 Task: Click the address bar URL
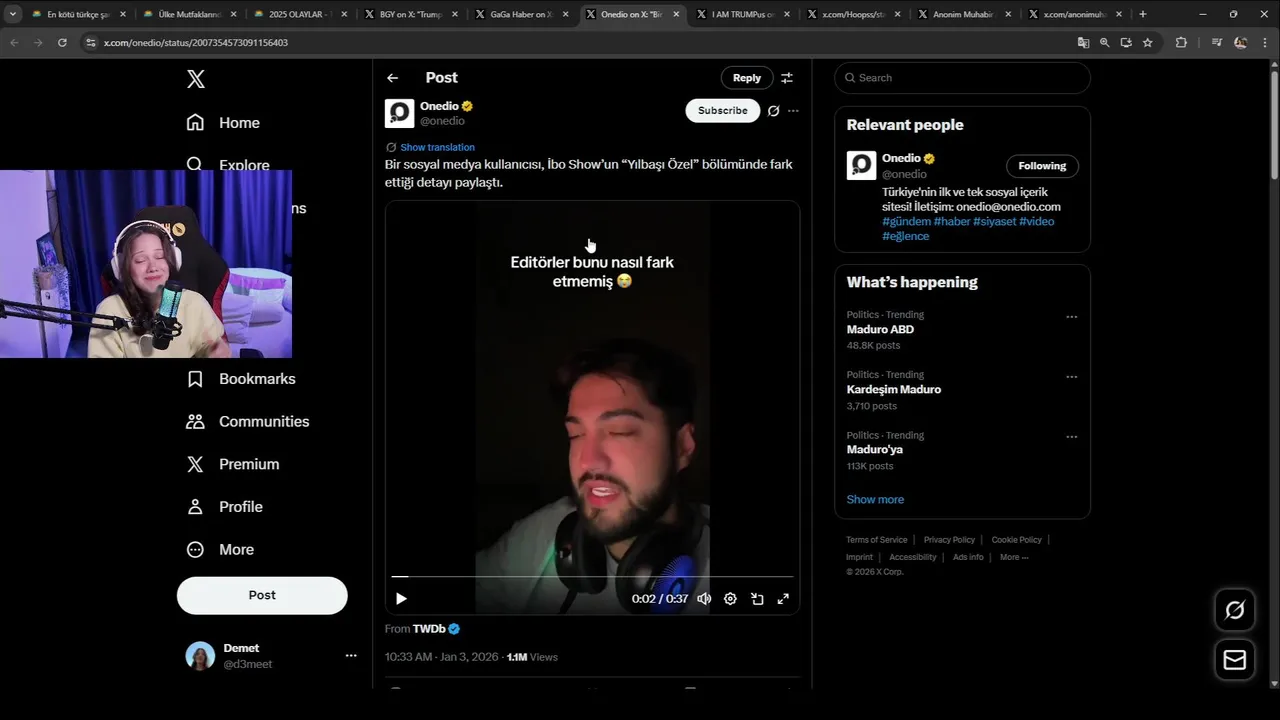pyautogui.click(x=196, y=43)
